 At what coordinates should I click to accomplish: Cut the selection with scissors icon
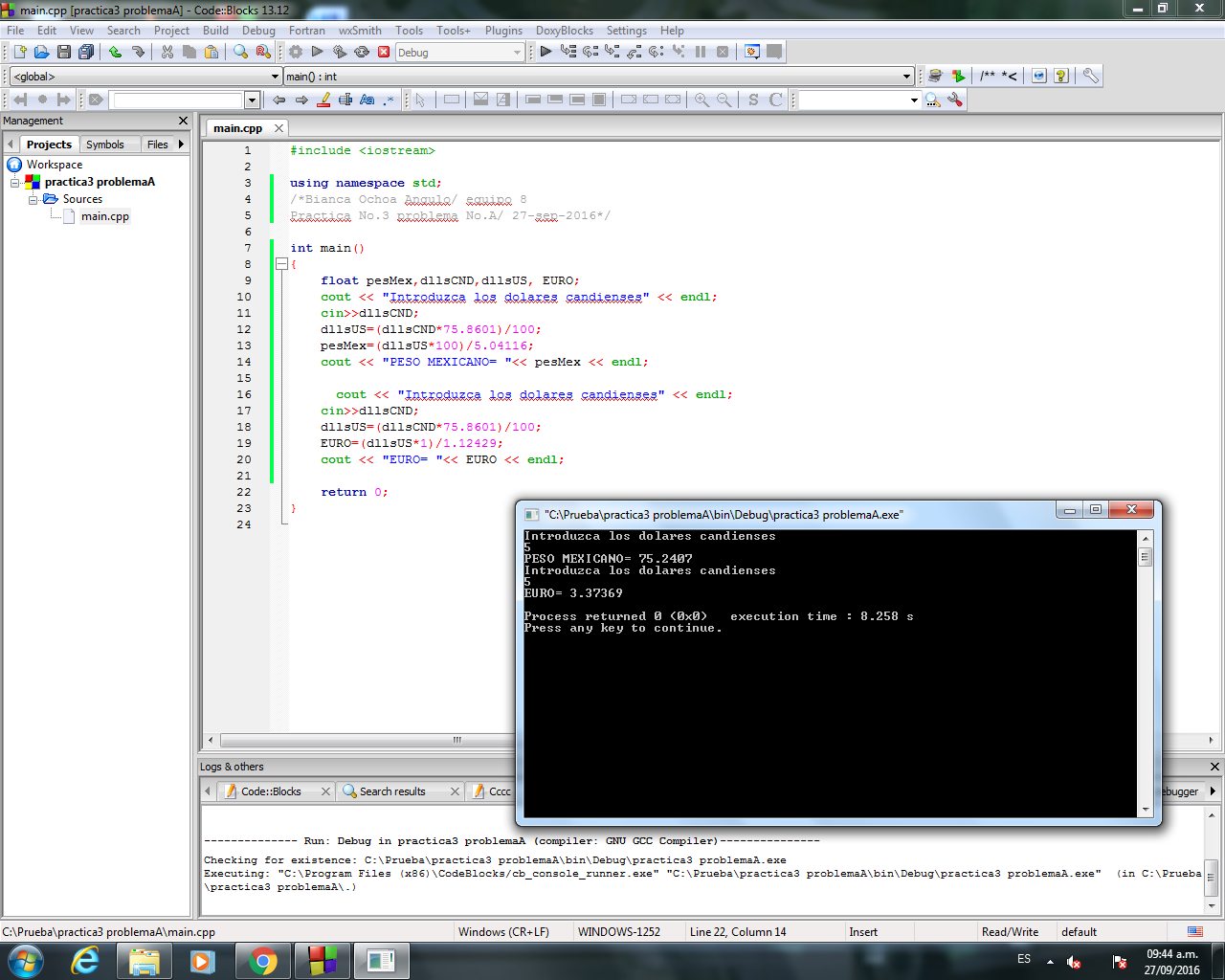[167, 52]
